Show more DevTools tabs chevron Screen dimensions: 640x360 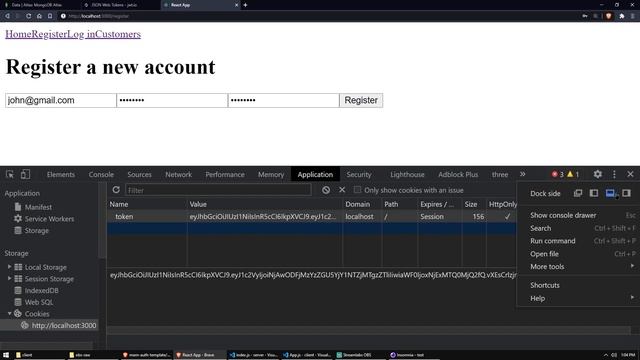pyautogui.click(x=522, y=174)
